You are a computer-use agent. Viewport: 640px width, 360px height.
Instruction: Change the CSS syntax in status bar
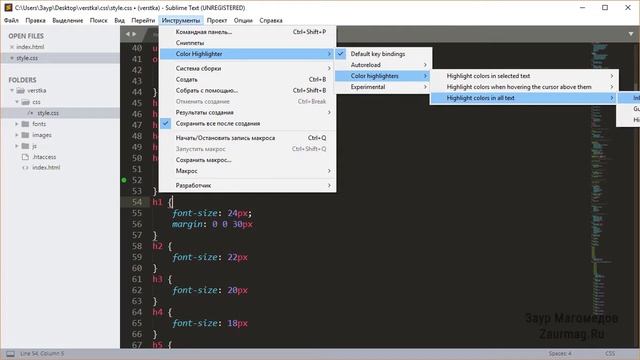pos(610,354)
